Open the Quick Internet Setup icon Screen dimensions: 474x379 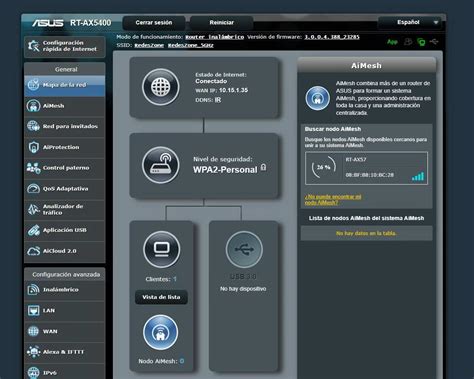34,46
